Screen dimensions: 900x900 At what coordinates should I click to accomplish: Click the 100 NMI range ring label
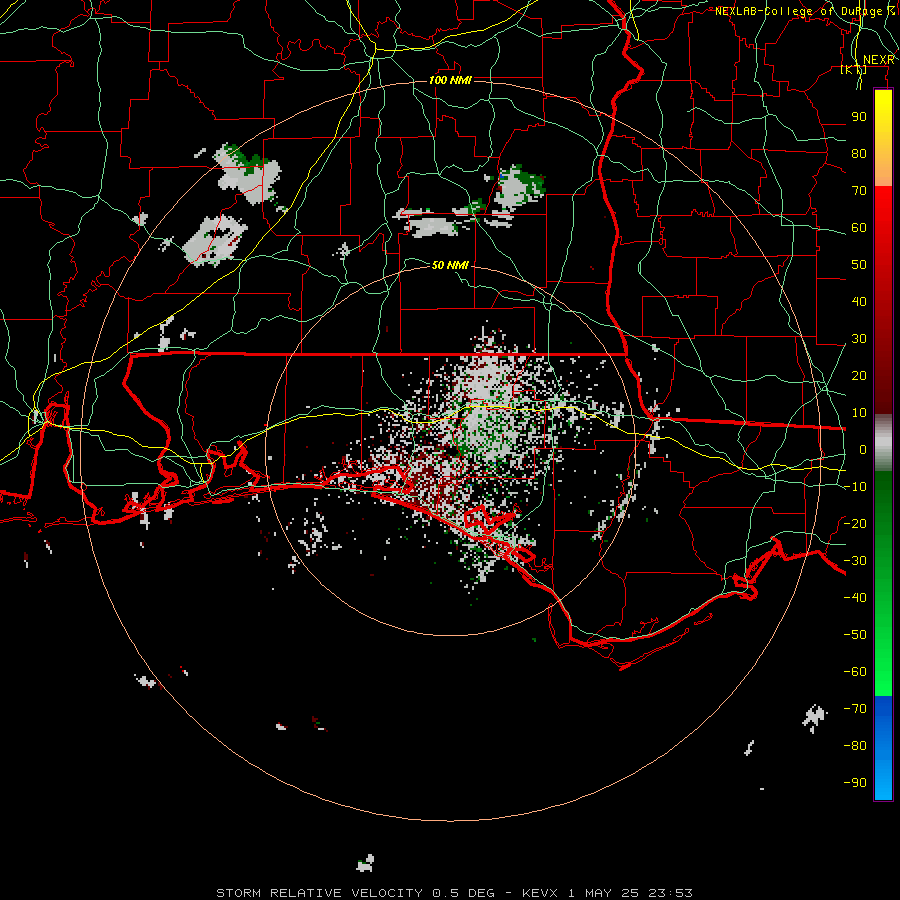pyautogui.click(x=450, y=80)
